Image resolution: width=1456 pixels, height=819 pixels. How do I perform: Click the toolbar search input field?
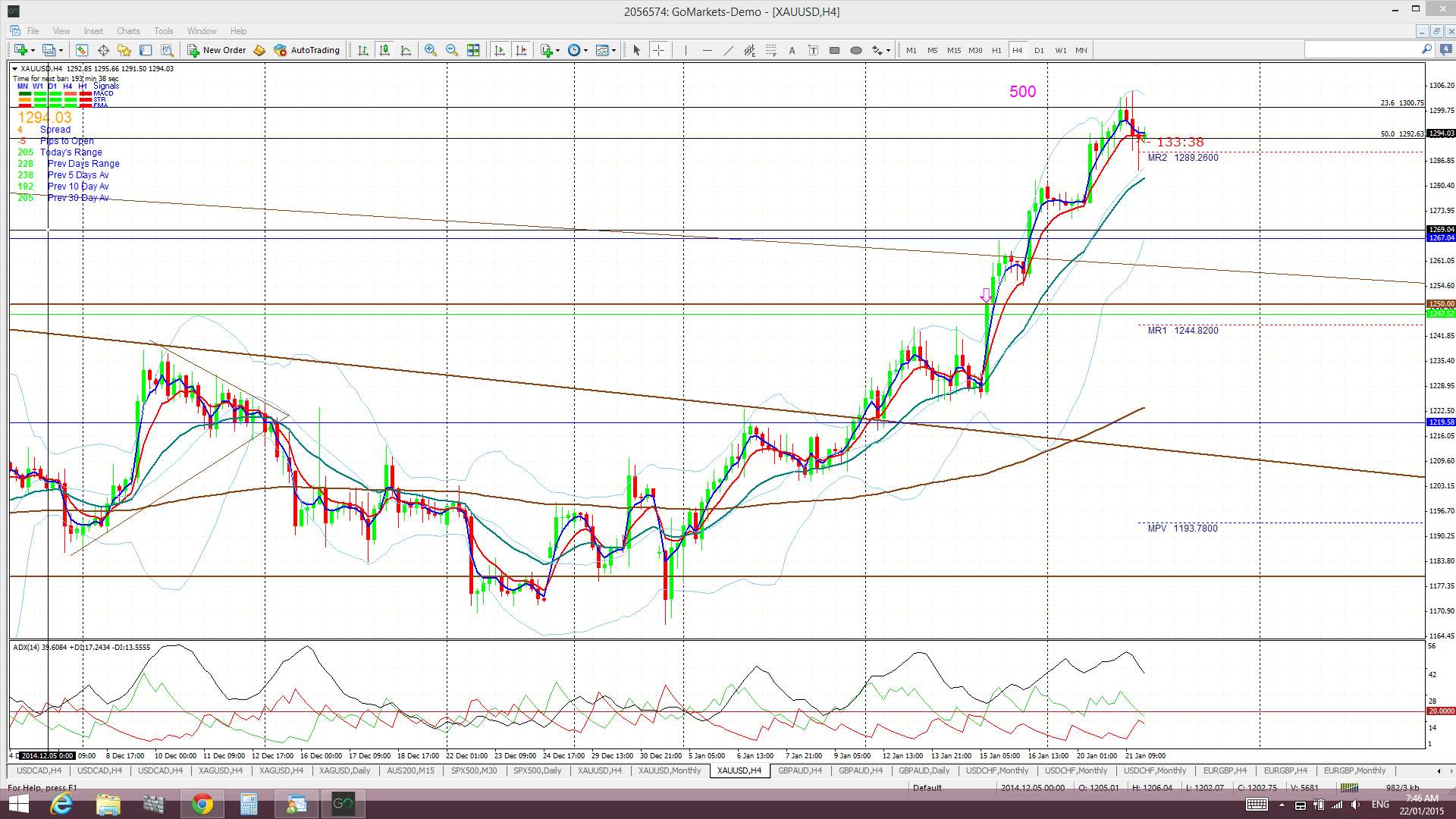[x=1361, y=50]
